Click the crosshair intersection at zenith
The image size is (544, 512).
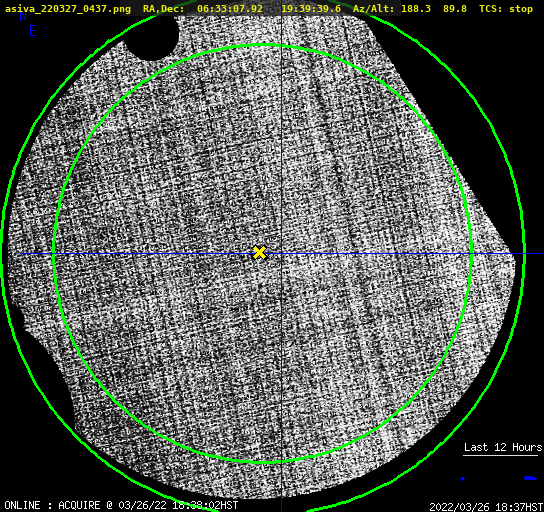pyautogui.click(x=281, y=254)
